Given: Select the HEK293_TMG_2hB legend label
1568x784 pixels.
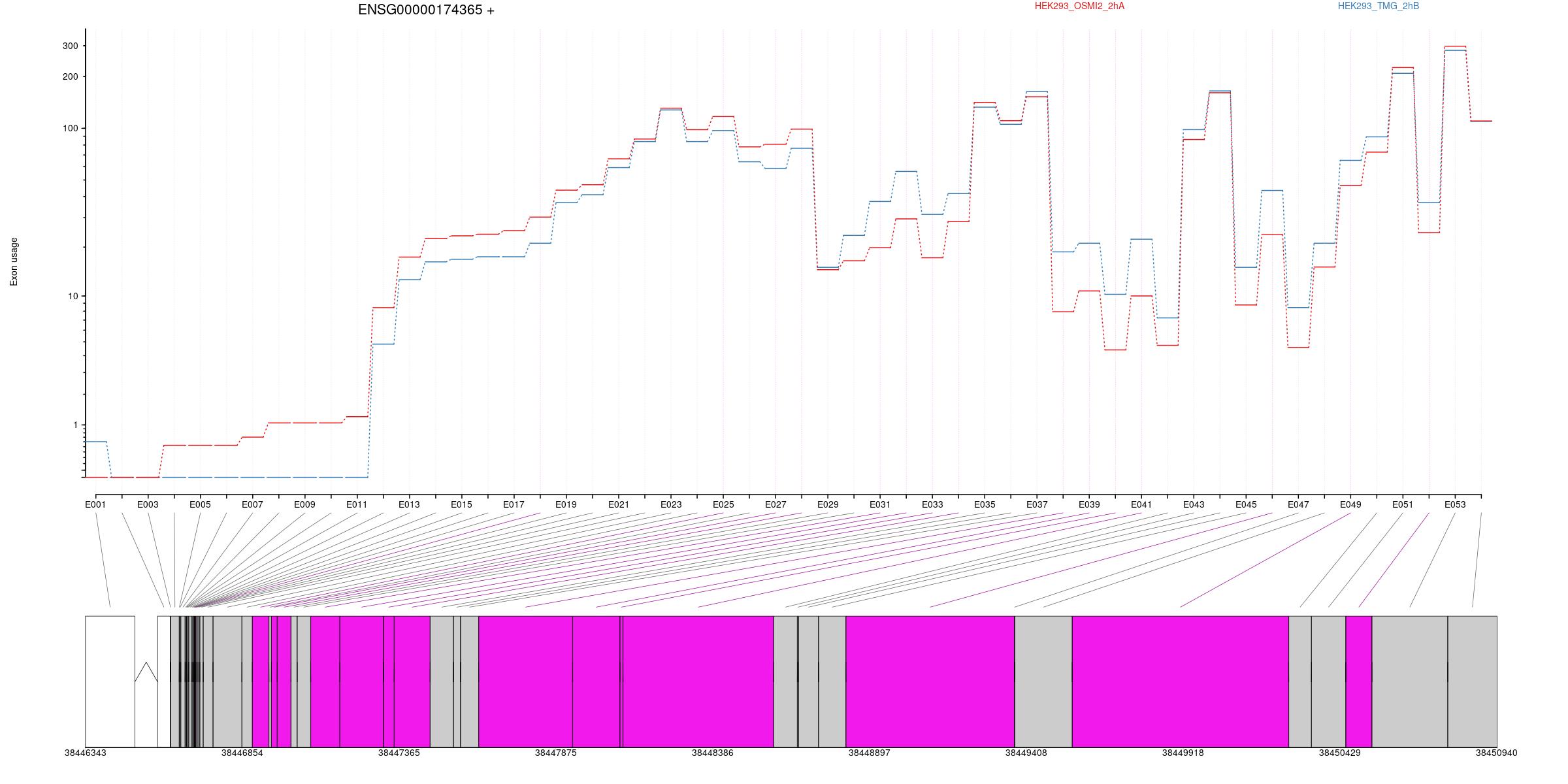Looking at the screenshot, I should [x=1379, y=6].
